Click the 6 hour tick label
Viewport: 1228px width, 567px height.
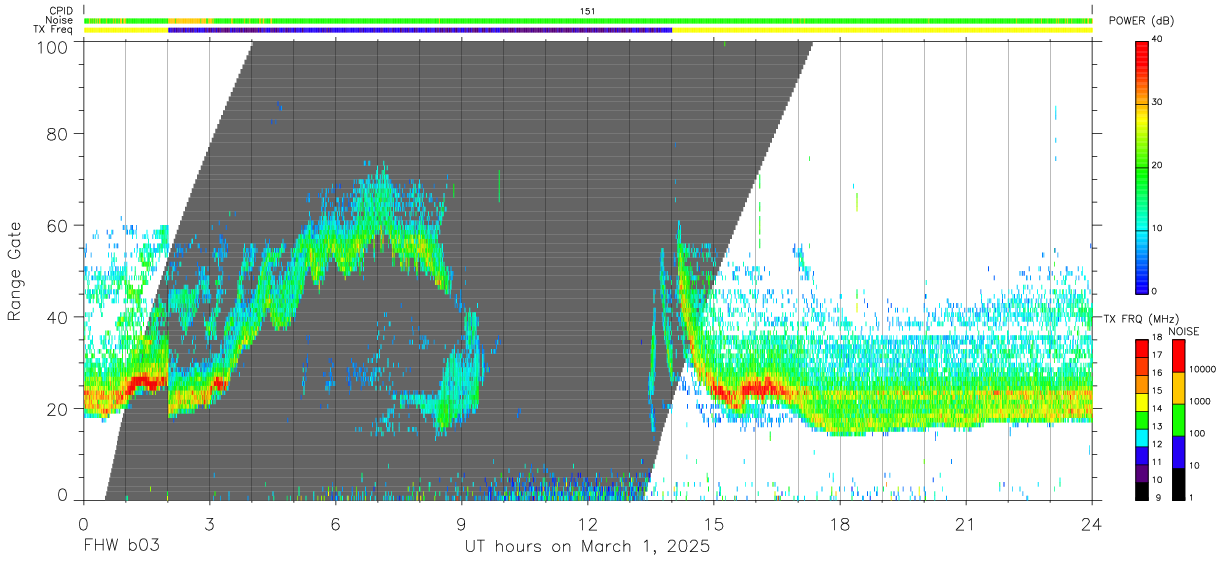[x=335, y=524]
